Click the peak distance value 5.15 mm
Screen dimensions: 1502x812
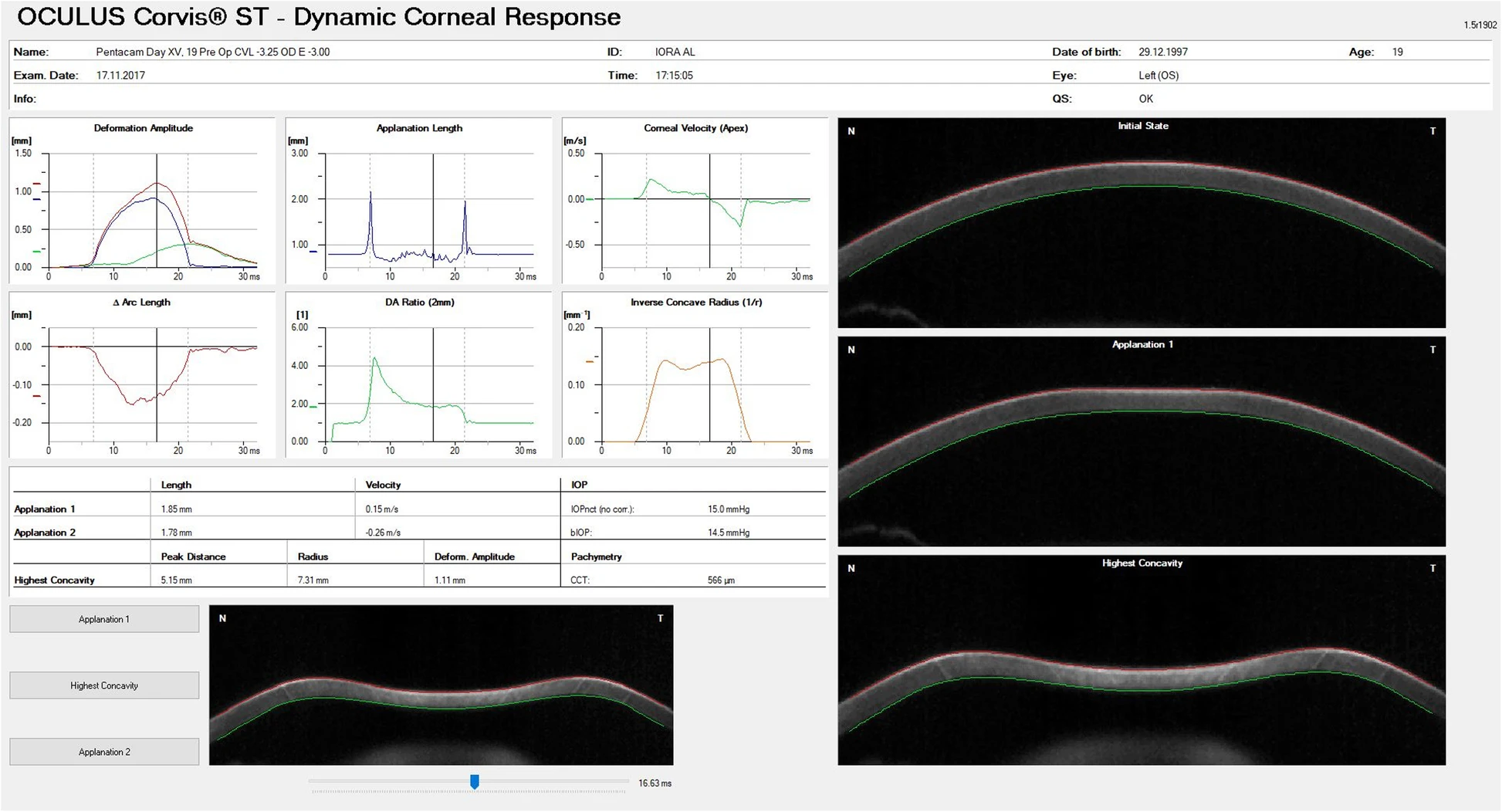pos(177,580)
